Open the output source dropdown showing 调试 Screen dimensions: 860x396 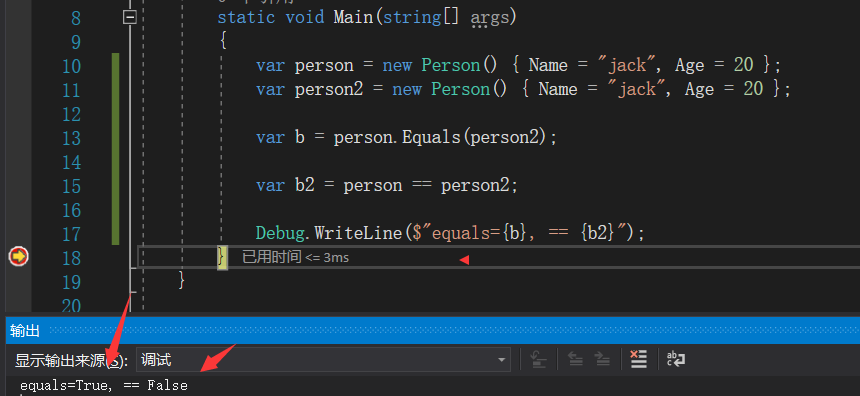(323, 360)
